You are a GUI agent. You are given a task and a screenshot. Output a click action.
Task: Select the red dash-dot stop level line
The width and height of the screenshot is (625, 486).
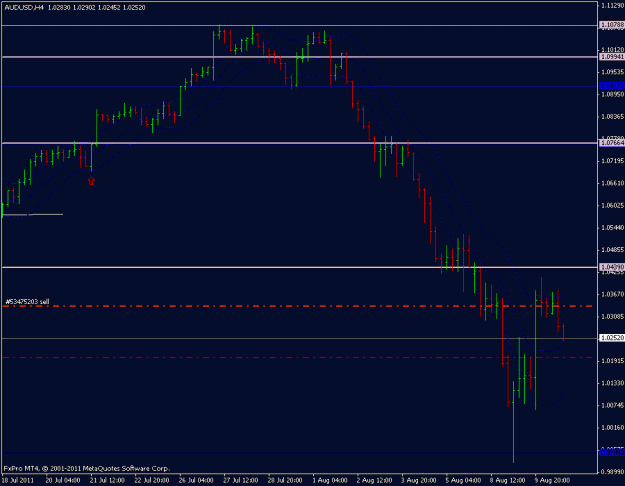click(298, 357)
